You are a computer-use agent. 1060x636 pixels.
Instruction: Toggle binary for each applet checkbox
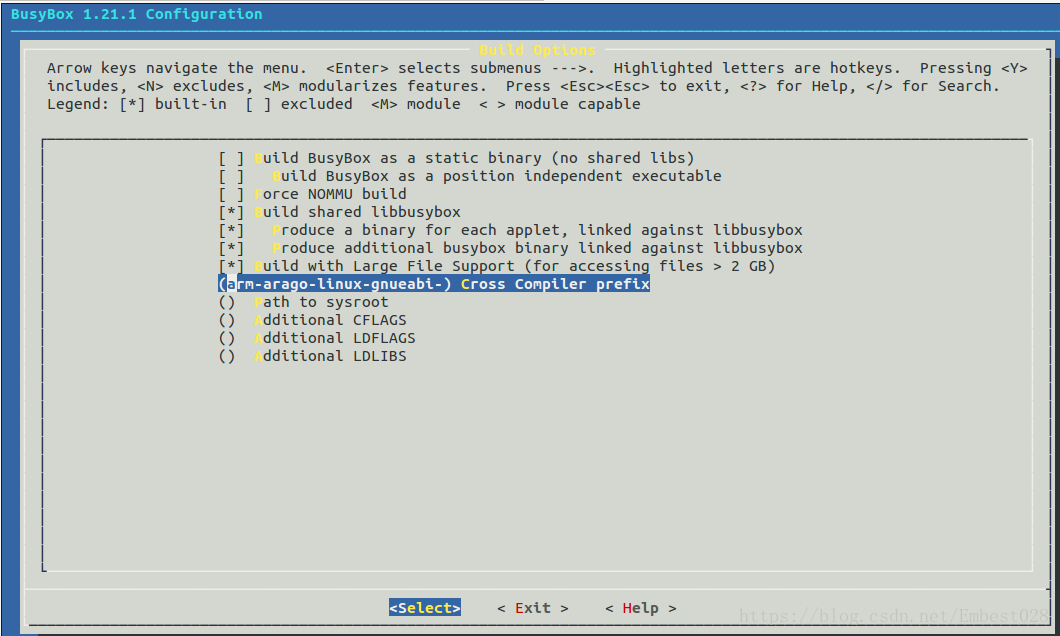click(x=231, y=230)
